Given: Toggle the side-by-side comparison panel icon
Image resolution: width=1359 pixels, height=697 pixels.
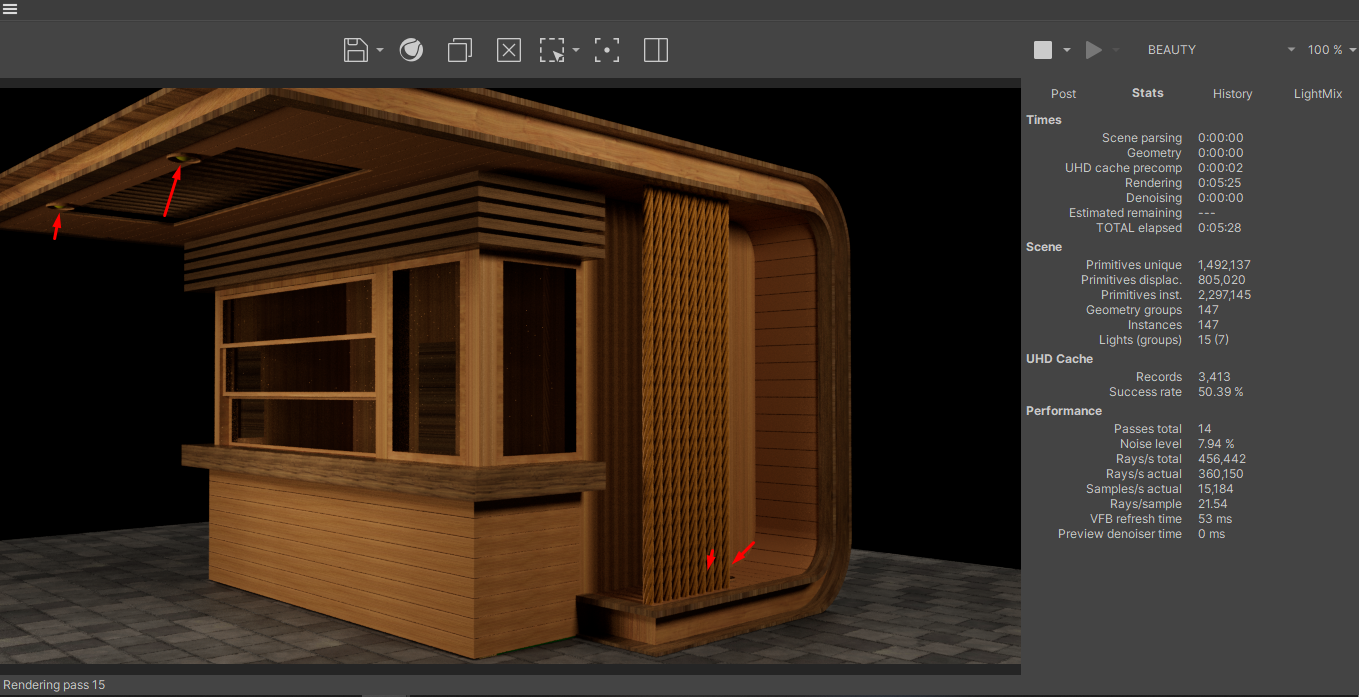Looking at the screenshot, I should [x=656, y=50].
